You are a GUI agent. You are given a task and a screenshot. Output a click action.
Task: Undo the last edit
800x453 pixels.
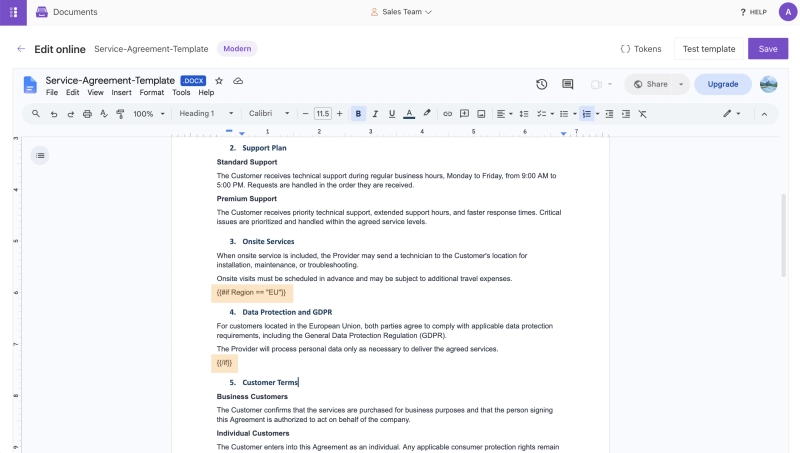pyautogui.click(x=54, y=114)
